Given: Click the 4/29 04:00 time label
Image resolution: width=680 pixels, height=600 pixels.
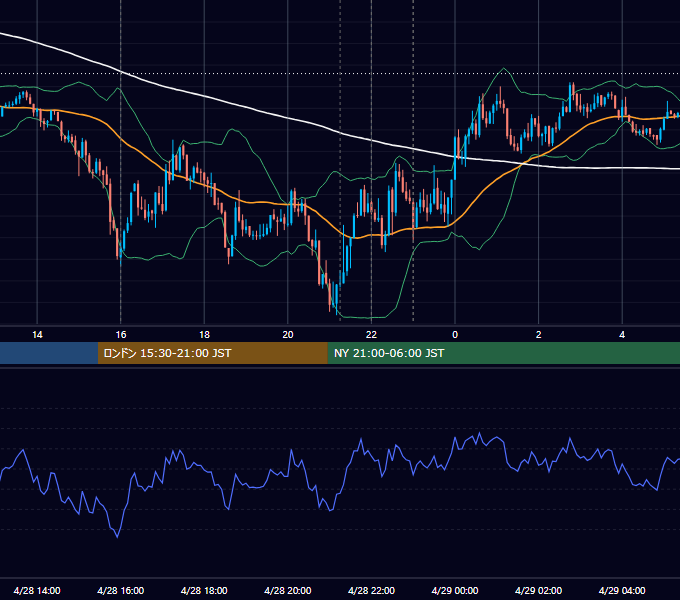Looking at the screenshot, I should pos(622,590).
